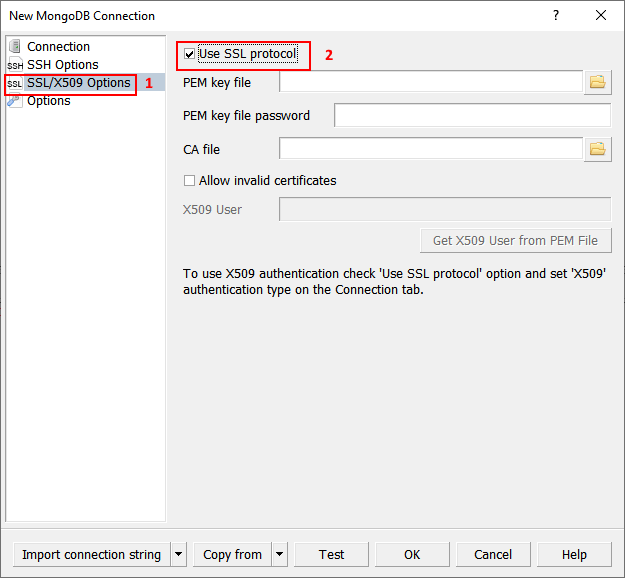This screenshot has height=578, width=625.
Task: Click the 'PEM key file password' label
Action: pyautogui.click(x=246, y=116)
